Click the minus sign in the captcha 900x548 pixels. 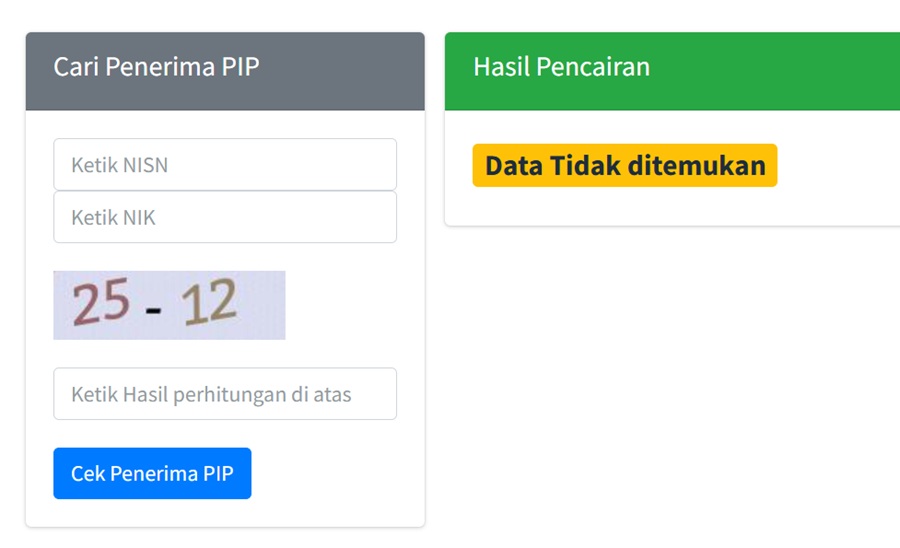point(153,311)
